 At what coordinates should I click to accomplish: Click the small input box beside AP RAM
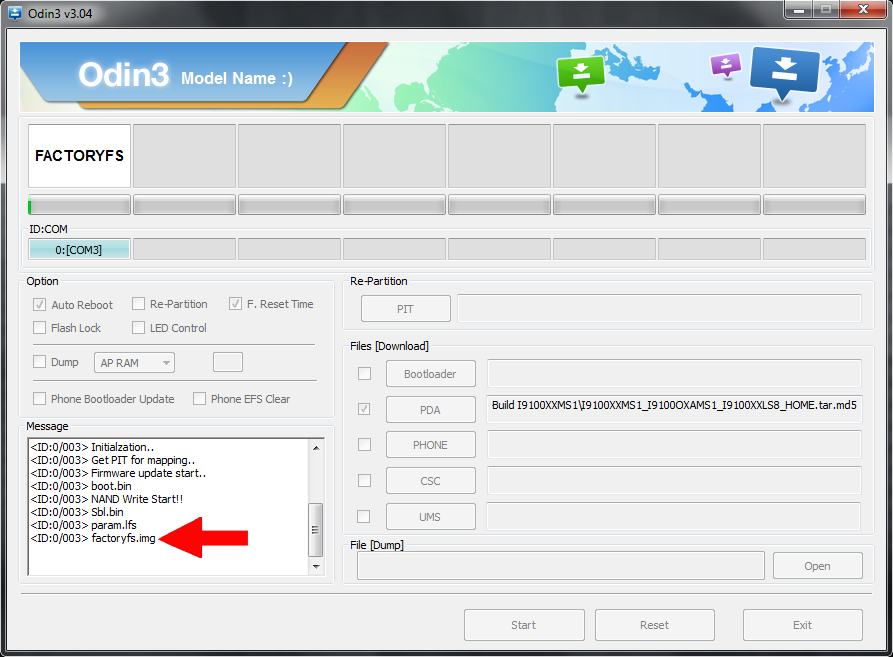pos(228,362)
